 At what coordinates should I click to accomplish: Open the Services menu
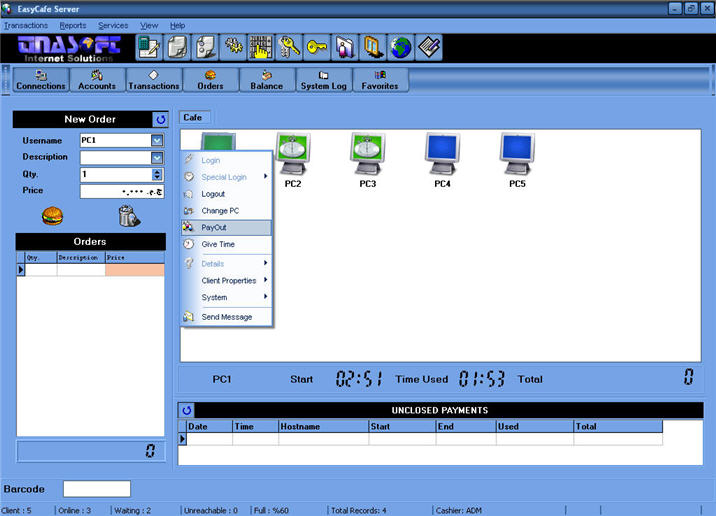point(113,26)
